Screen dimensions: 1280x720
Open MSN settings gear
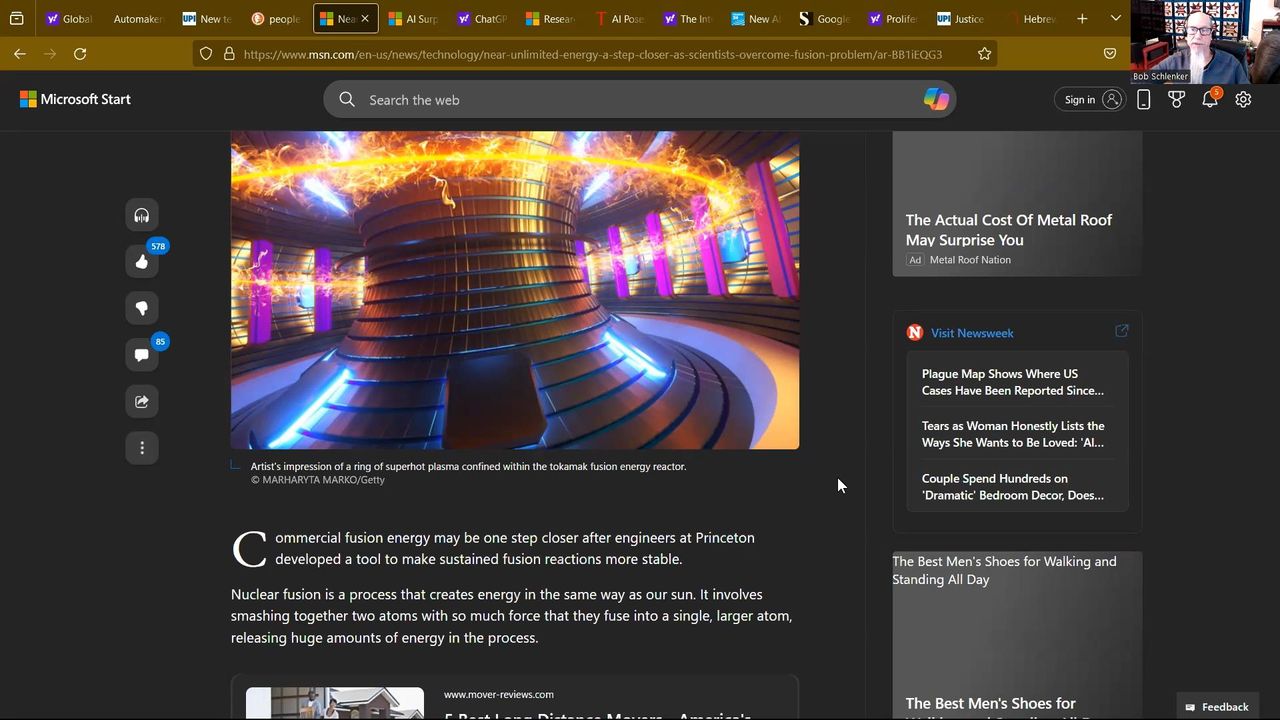click(x=1243, y=99)
